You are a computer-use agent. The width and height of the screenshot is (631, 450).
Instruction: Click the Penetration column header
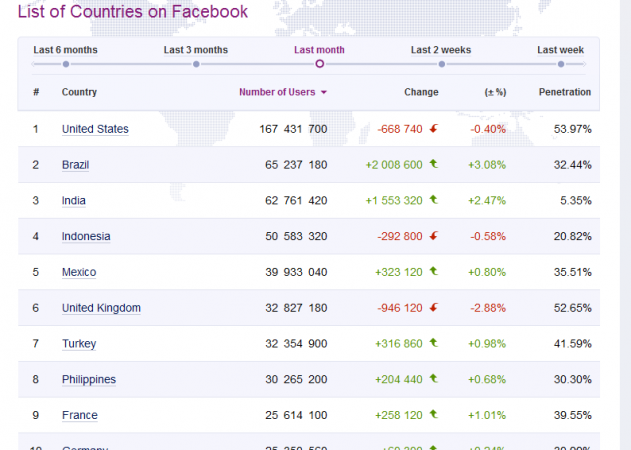point(564,92)
